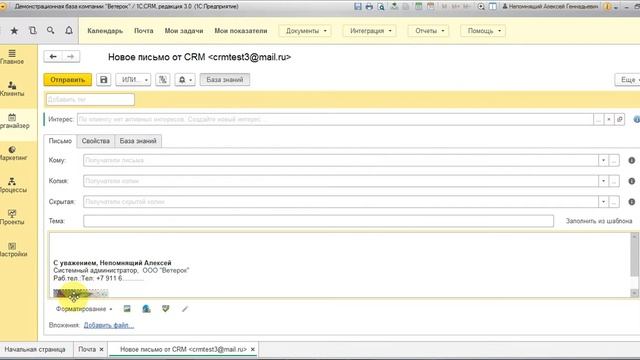Switch to the Свойства tab
The image size is (640, 360).
coord(96,141)
